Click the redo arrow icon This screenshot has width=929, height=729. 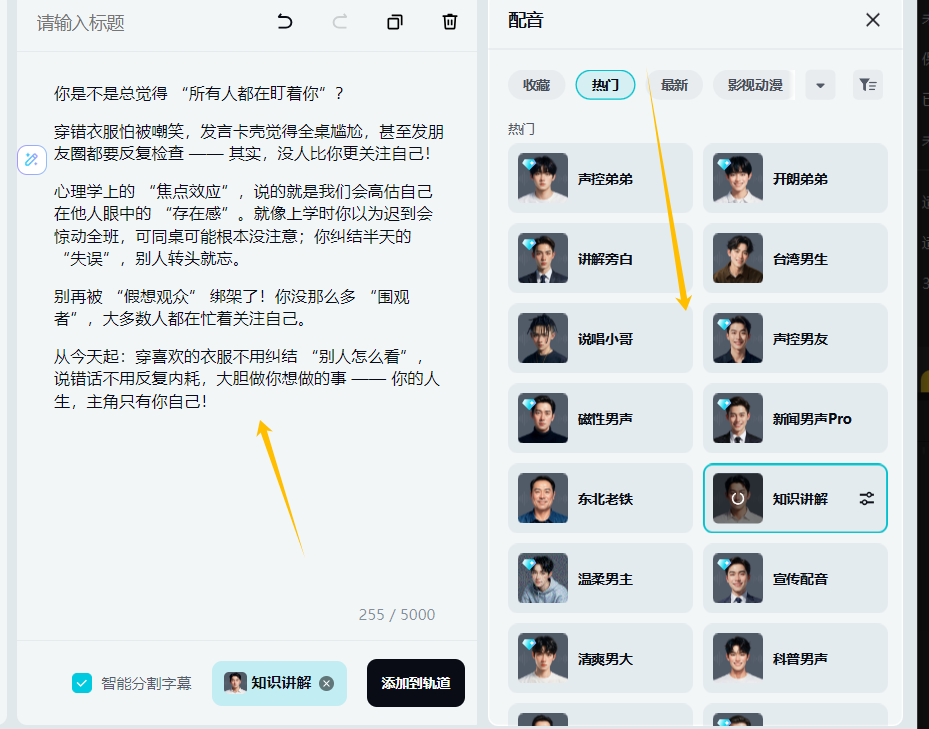point(340,22)
